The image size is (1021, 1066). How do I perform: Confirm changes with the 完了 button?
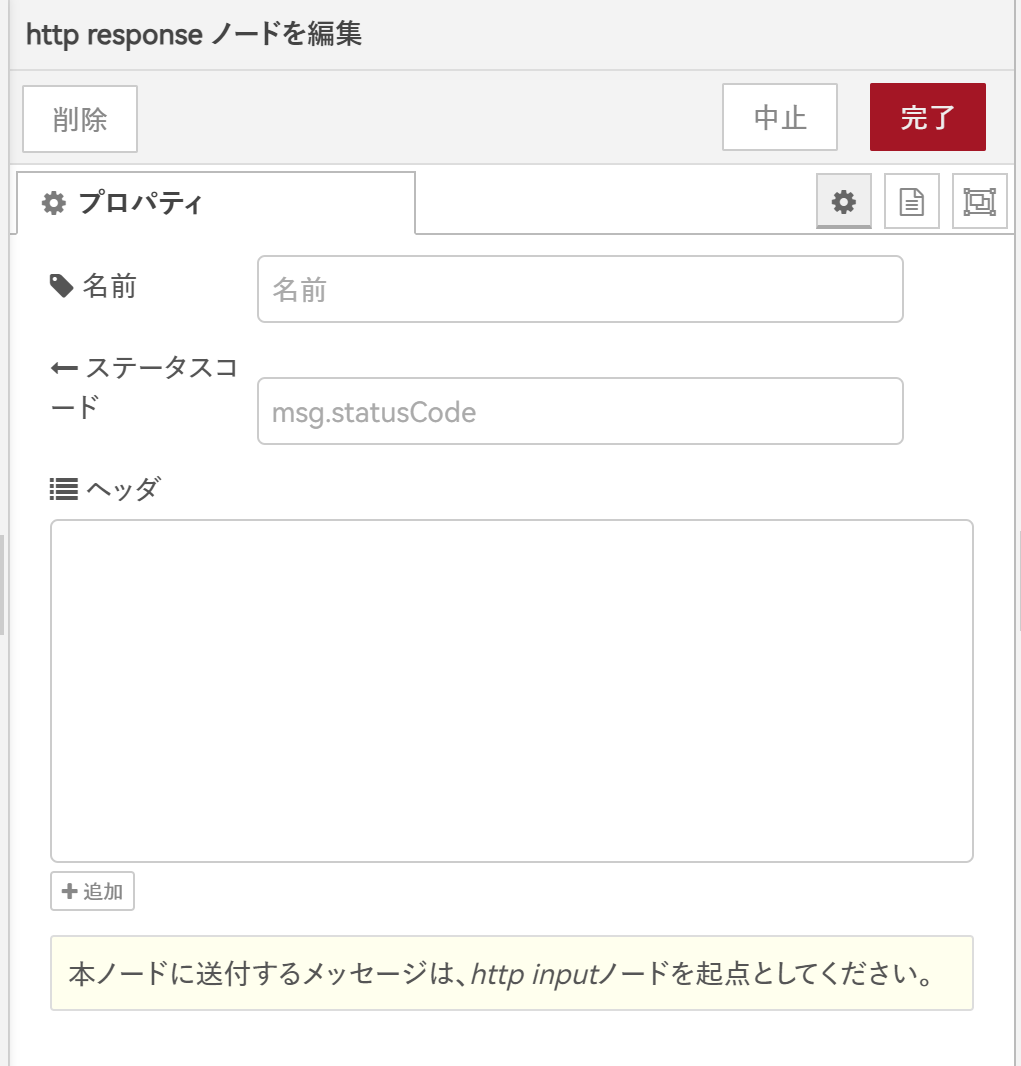pos(927,117)
